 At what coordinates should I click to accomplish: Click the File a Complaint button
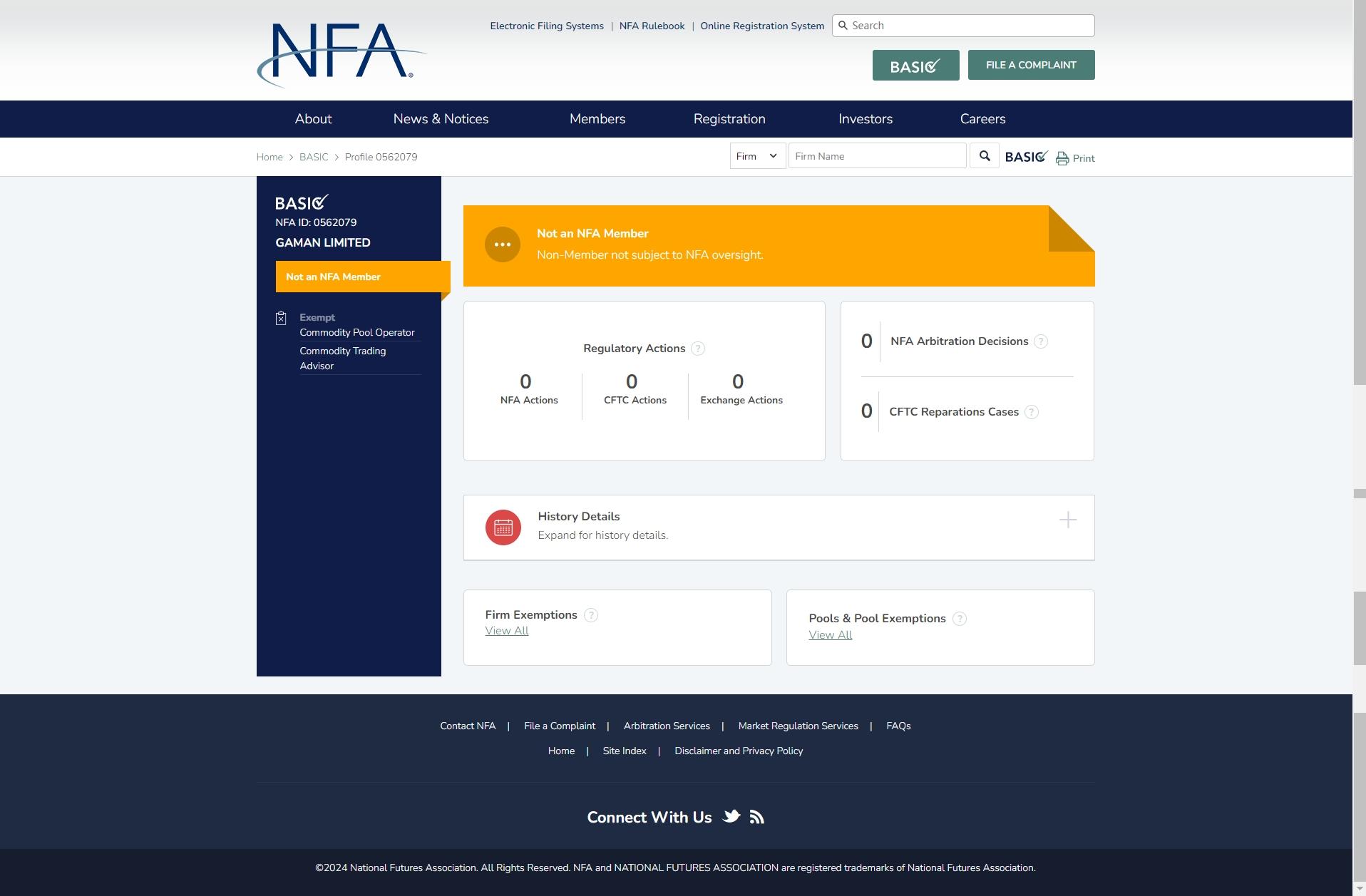(x=1032, y=65)
